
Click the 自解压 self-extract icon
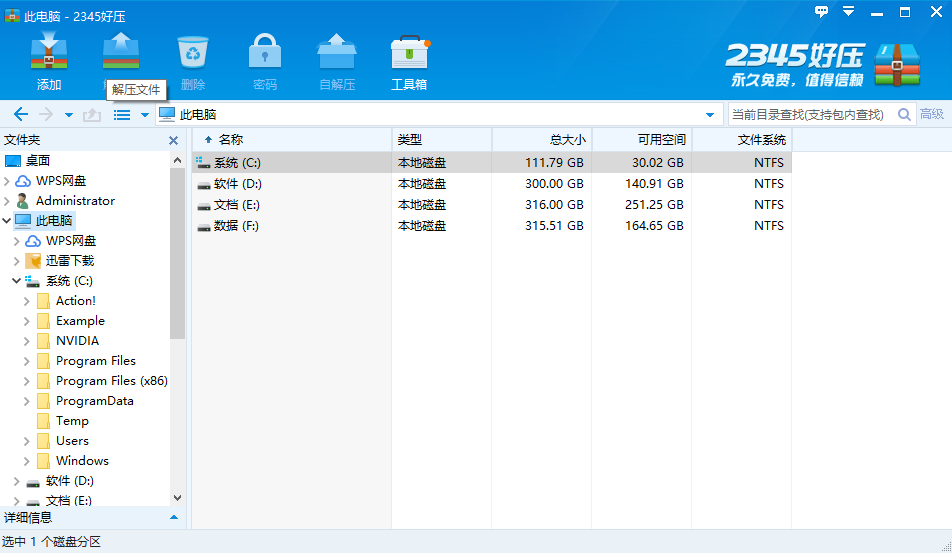[337, 52]
